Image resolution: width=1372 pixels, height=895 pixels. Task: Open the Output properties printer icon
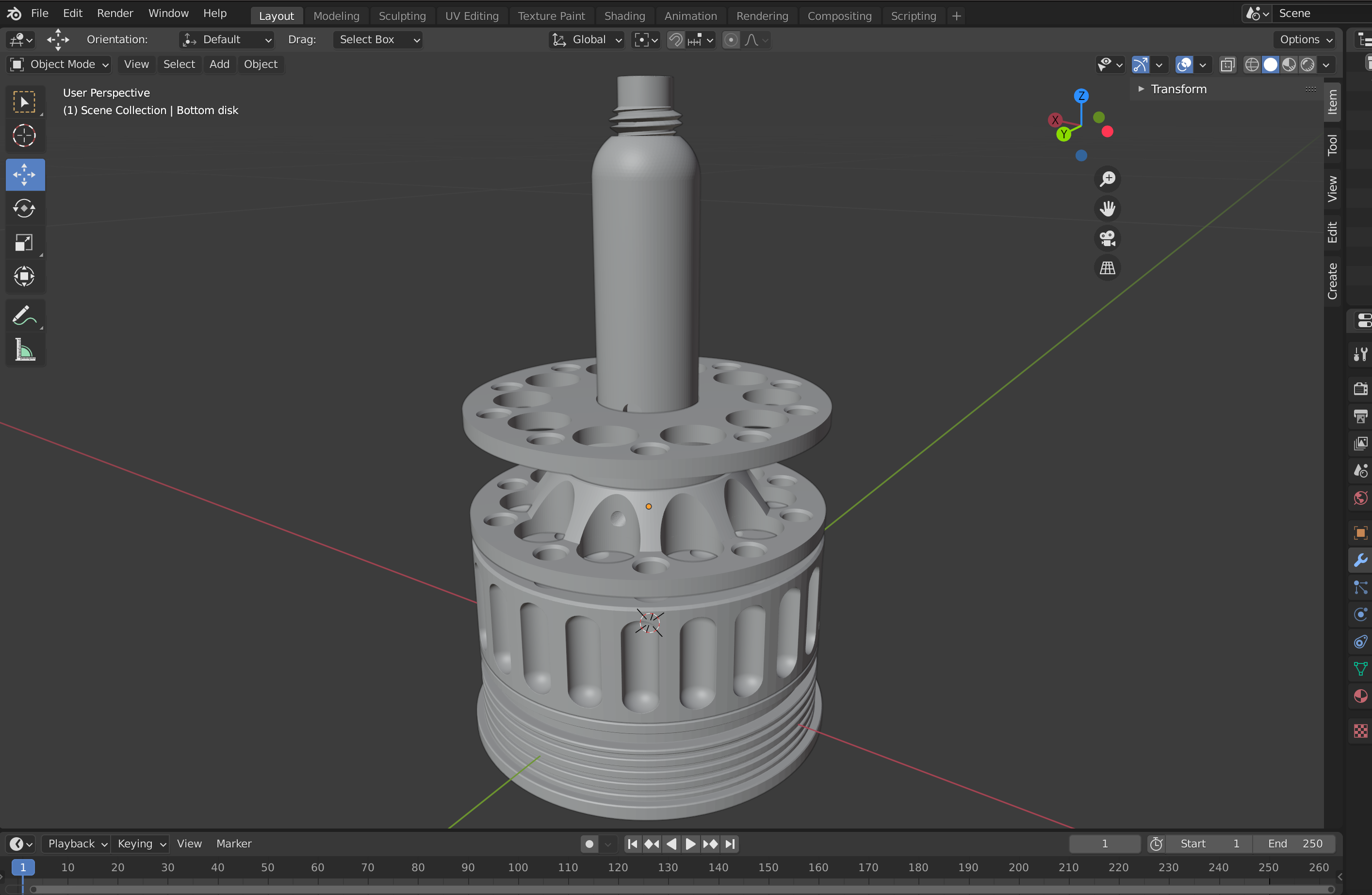1360,416
